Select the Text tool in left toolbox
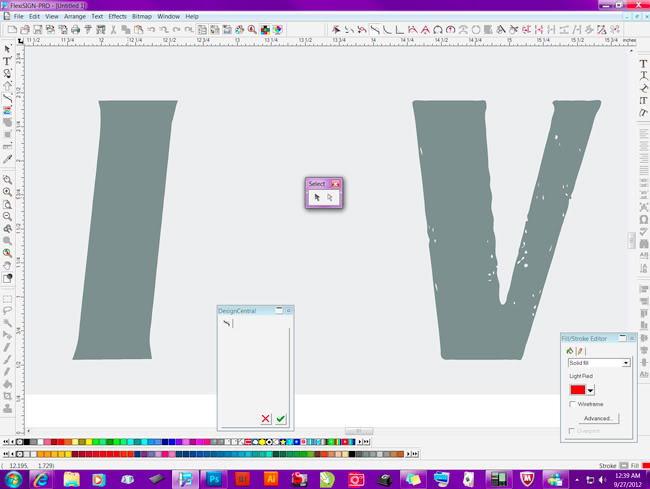This screenshot has width=650, height=489. point(7,61)
